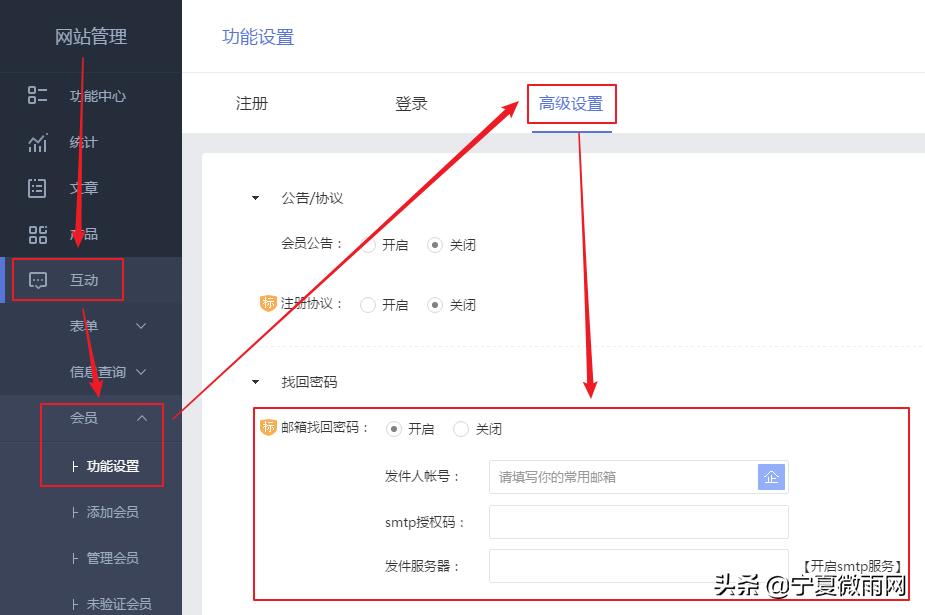Collapse the 找回密码 section triangle

(x=255, y=381)
